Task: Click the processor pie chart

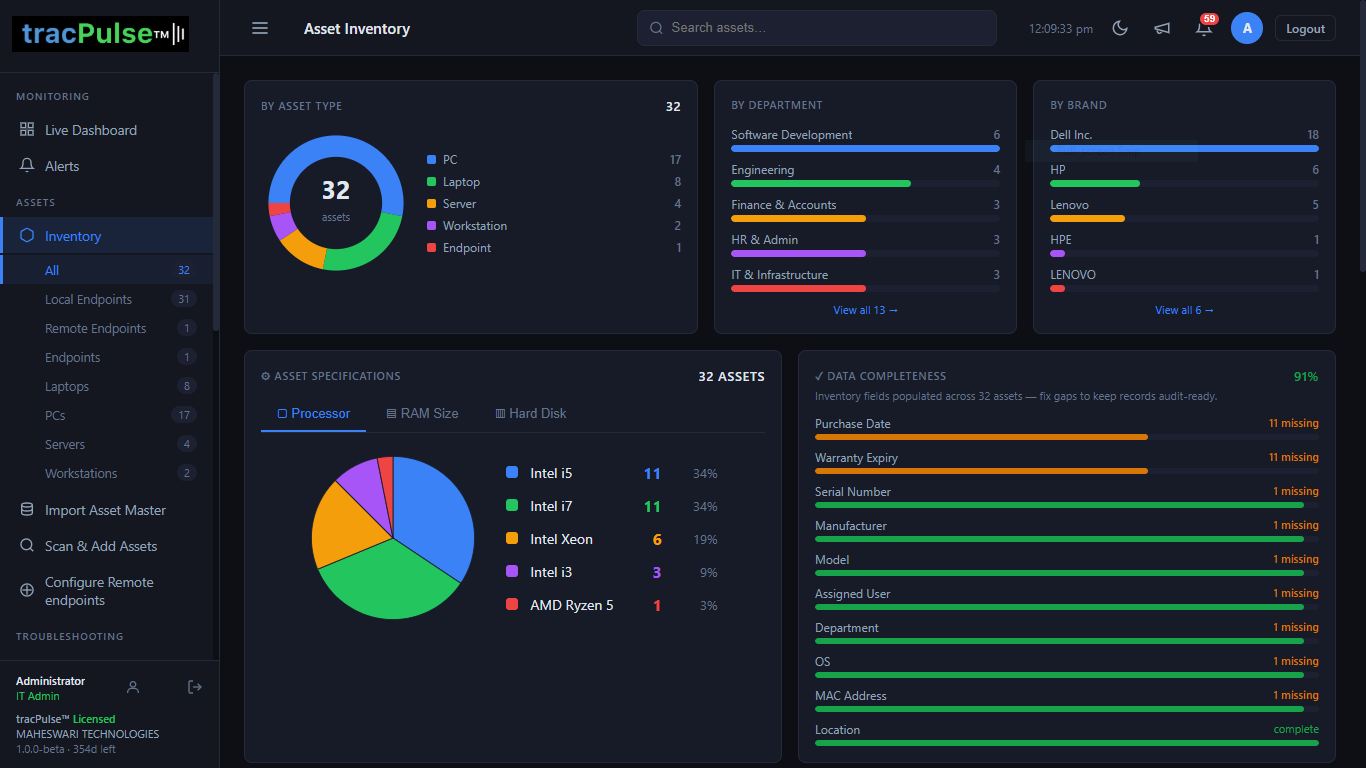Action: 393,538
